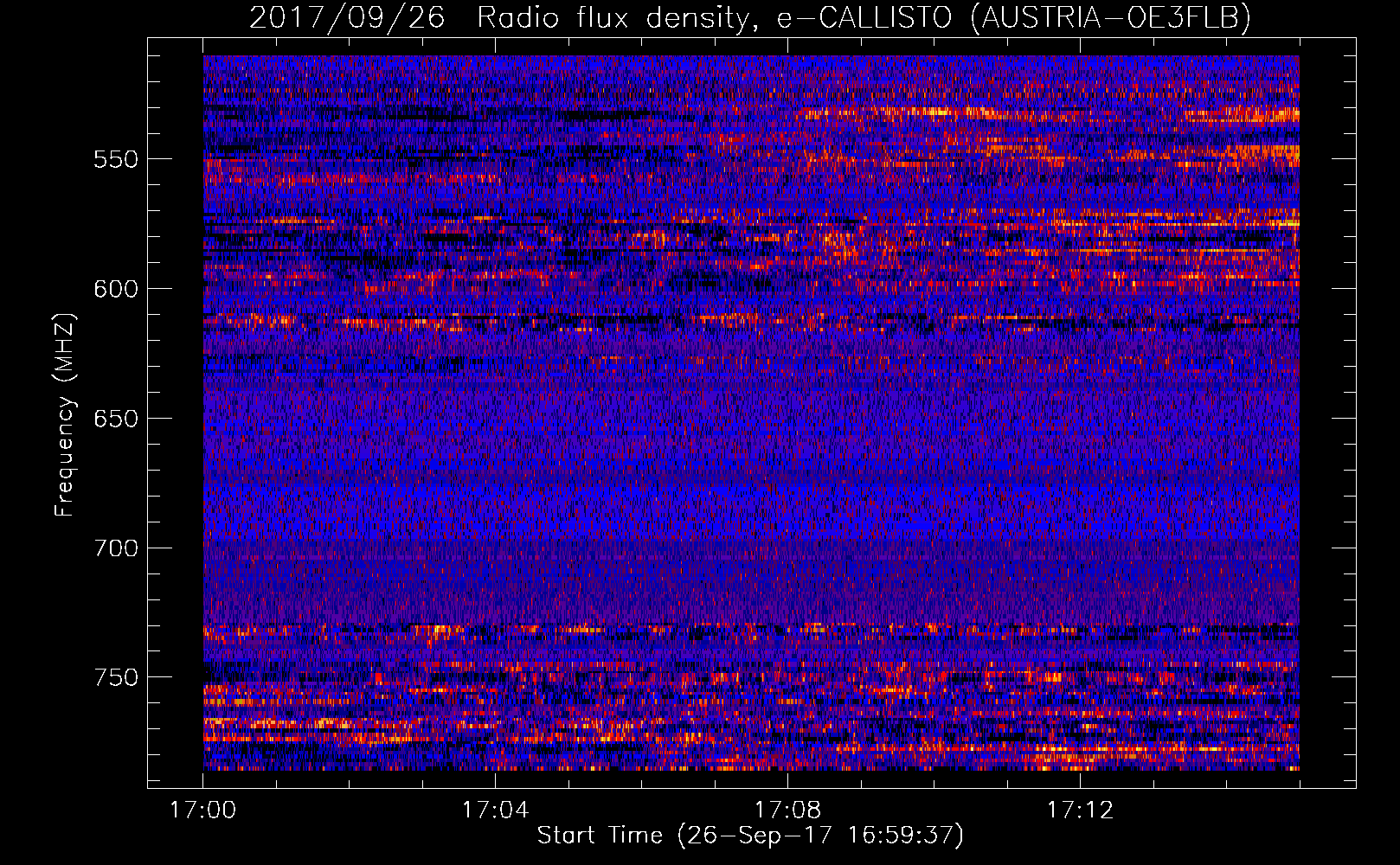1400x865 pixels.
Task: Click the 650 frequency axis label
Action: pyautogui.click(x=116, y=420)
